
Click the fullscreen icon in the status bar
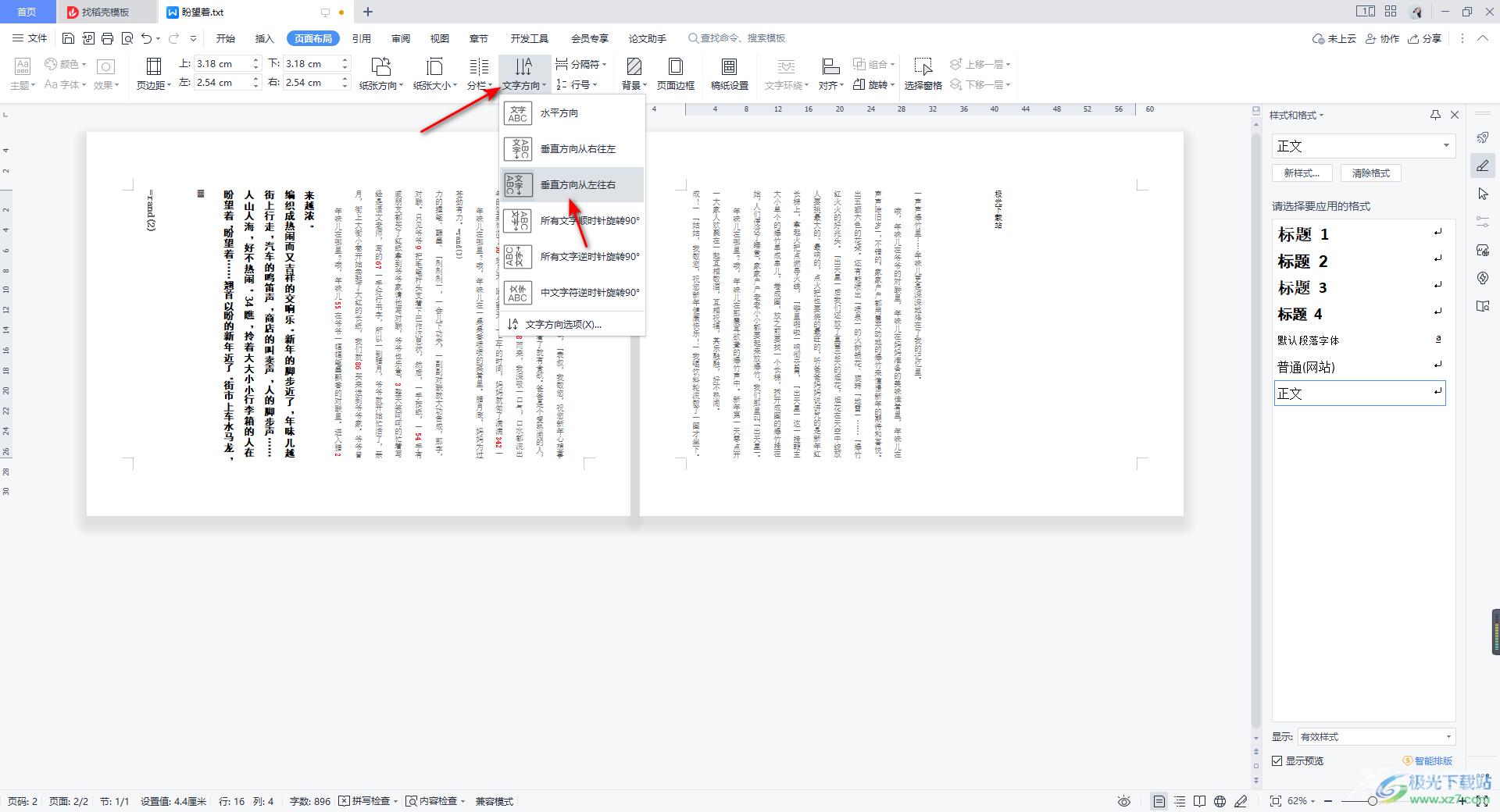[1481, 801]
